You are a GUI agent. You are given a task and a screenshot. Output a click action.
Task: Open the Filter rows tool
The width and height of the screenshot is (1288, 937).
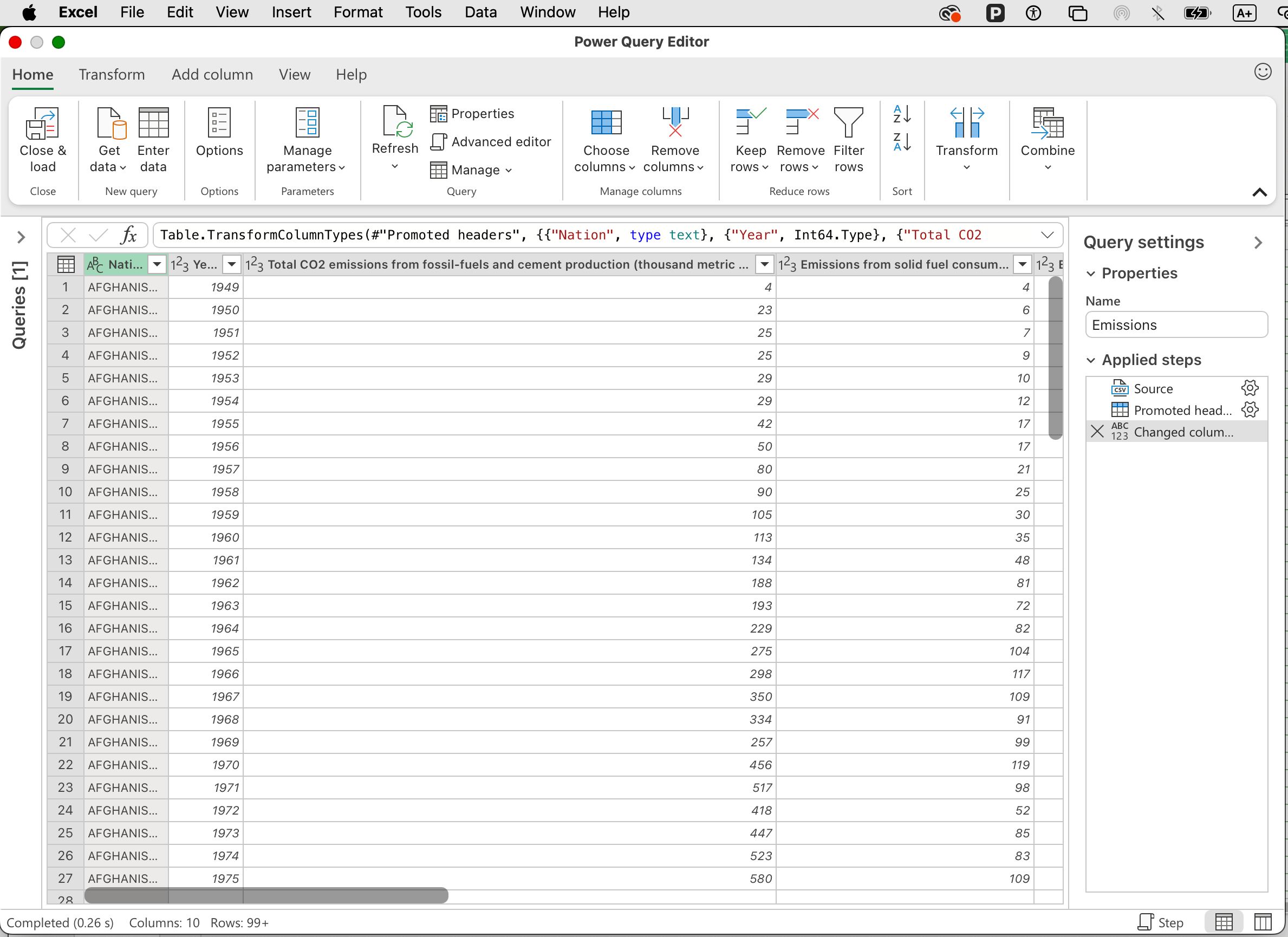tap(848, 136)
